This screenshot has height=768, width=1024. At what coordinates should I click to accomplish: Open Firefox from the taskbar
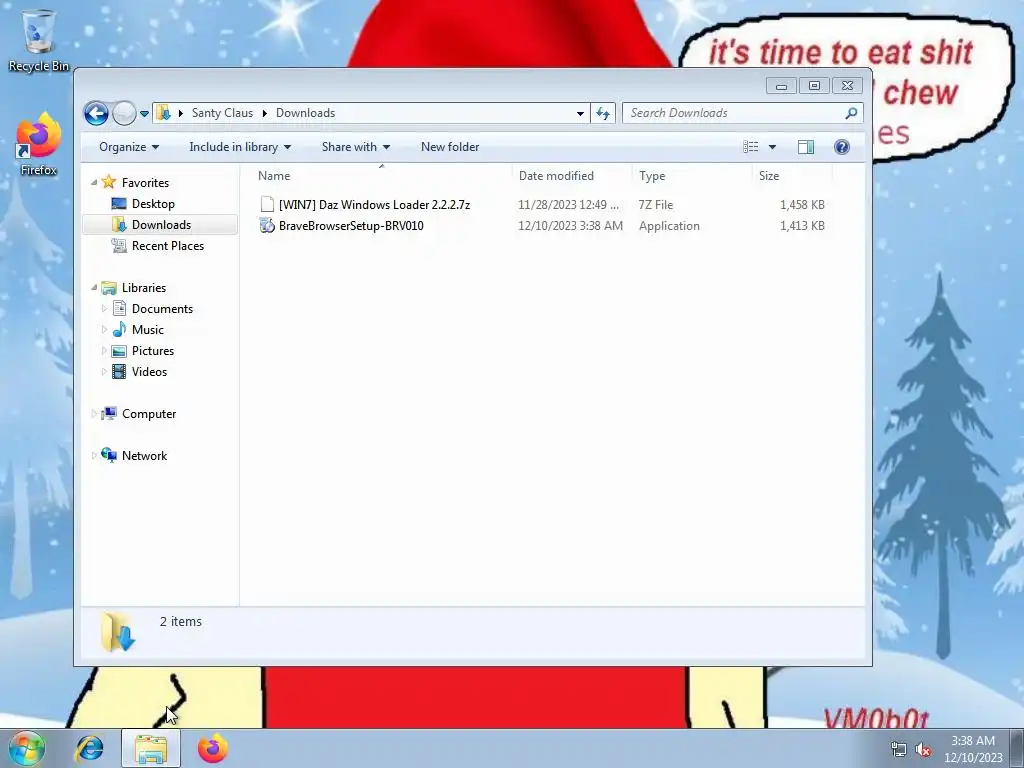[213, 748]
